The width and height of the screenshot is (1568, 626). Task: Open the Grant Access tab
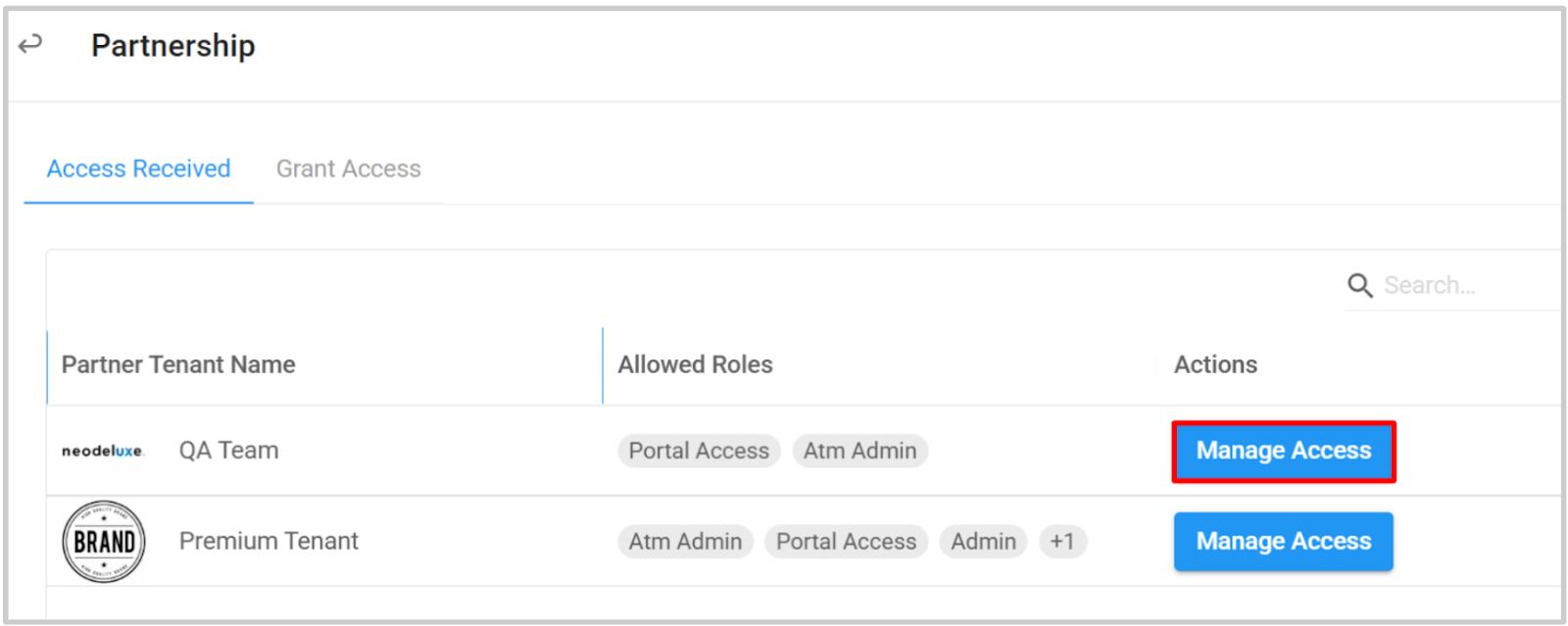[x=349, y=169]
